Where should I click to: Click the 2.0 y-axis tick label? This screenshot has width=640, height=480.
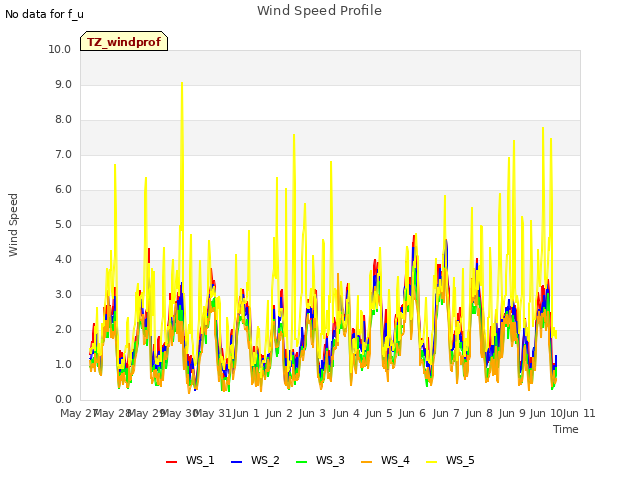click(63, 329)
